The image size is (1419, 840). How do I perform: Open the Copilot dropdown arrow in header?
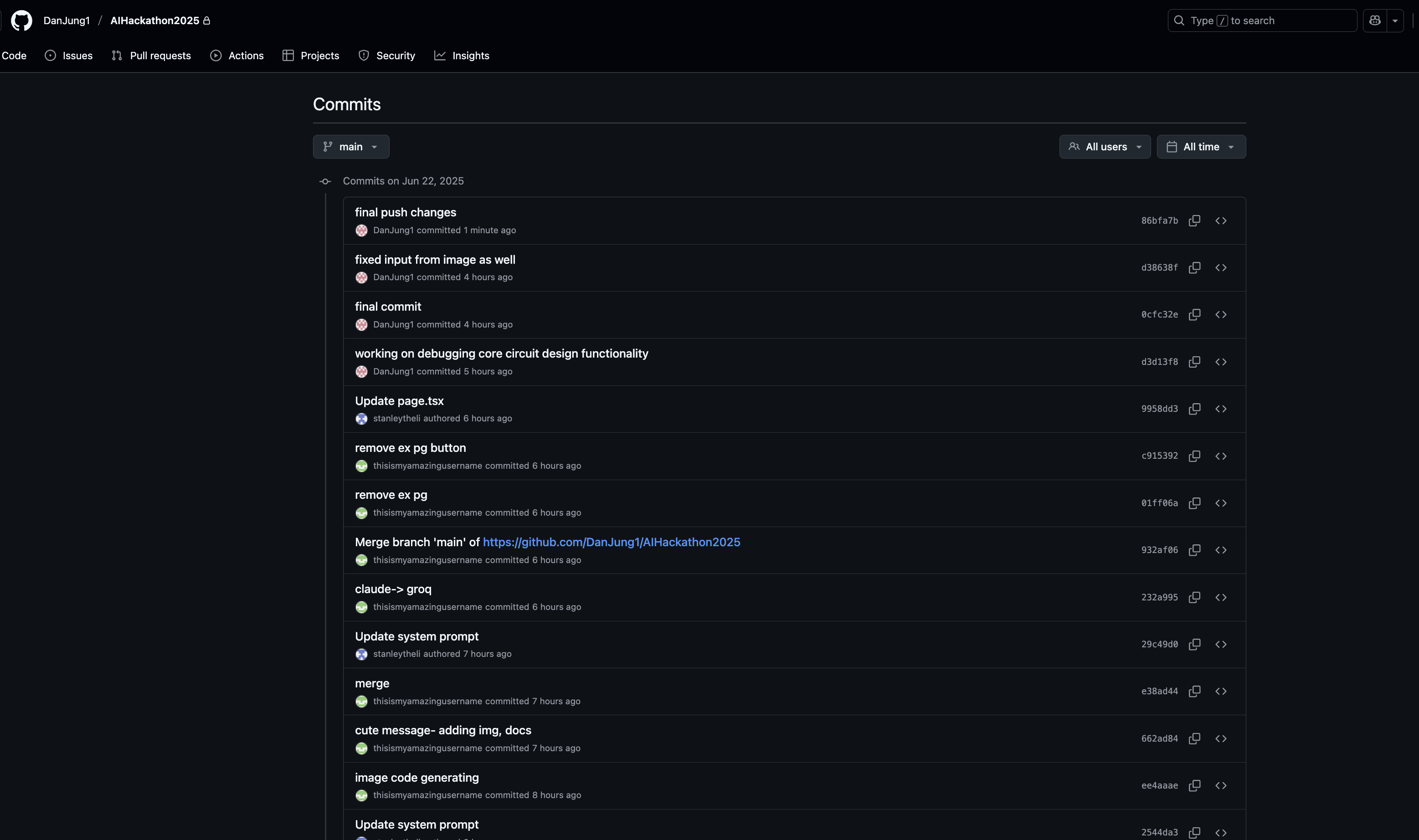1395,20
